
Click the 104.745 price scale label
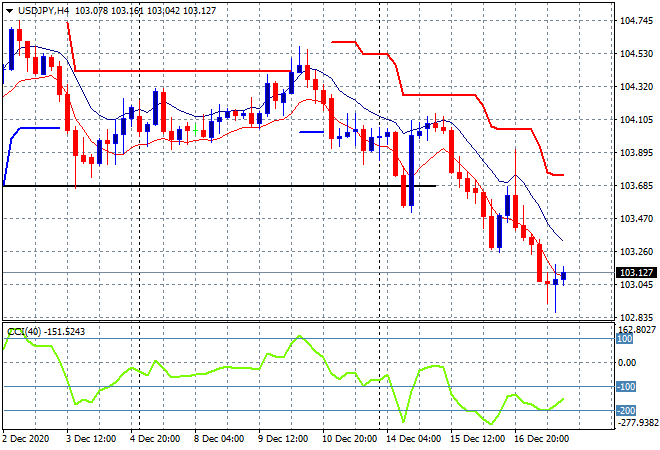point(636,21)
